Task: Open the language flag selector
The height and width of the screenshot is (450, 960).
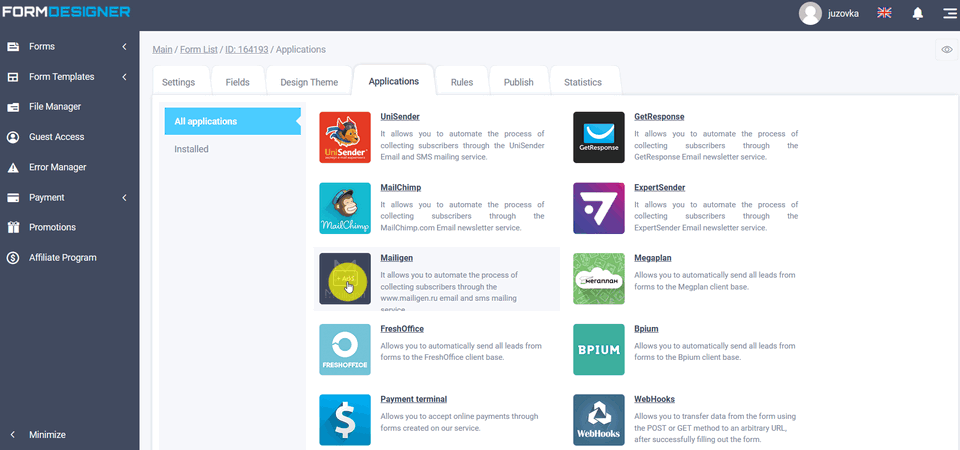Action: pos(884,13)
